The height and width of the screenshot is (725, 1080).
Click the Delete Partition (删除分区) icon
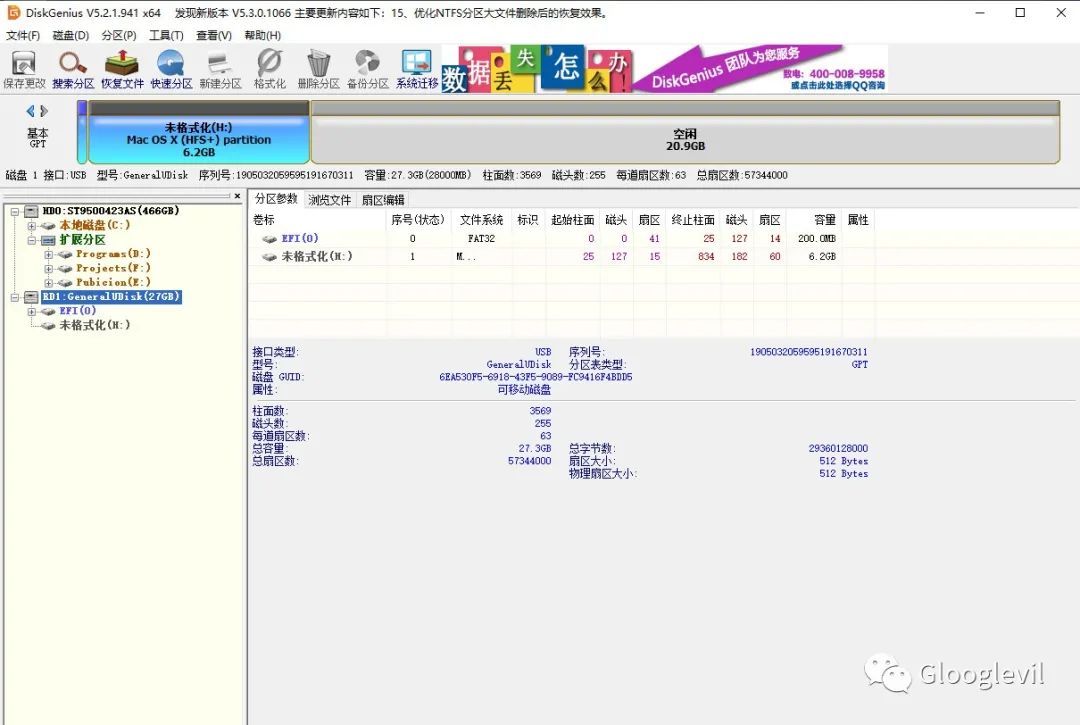318,70
